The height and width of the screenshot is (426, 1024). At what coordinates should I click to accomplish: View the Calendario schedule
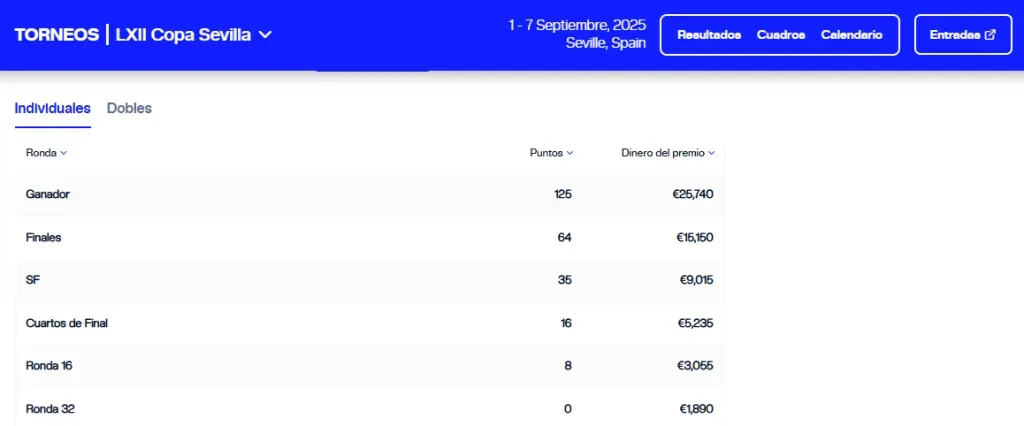click(851, 34)
